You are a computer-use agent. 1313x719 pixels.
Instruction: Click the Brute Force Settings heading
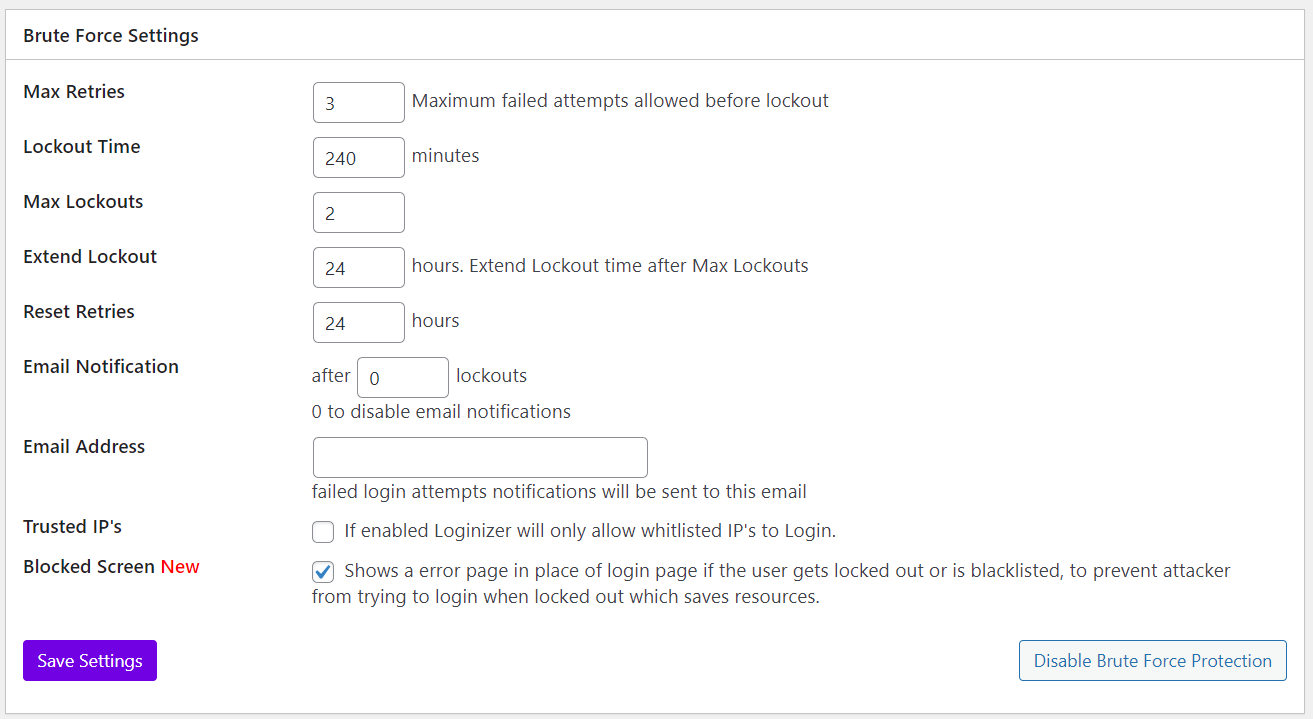(x=111, y=36)
